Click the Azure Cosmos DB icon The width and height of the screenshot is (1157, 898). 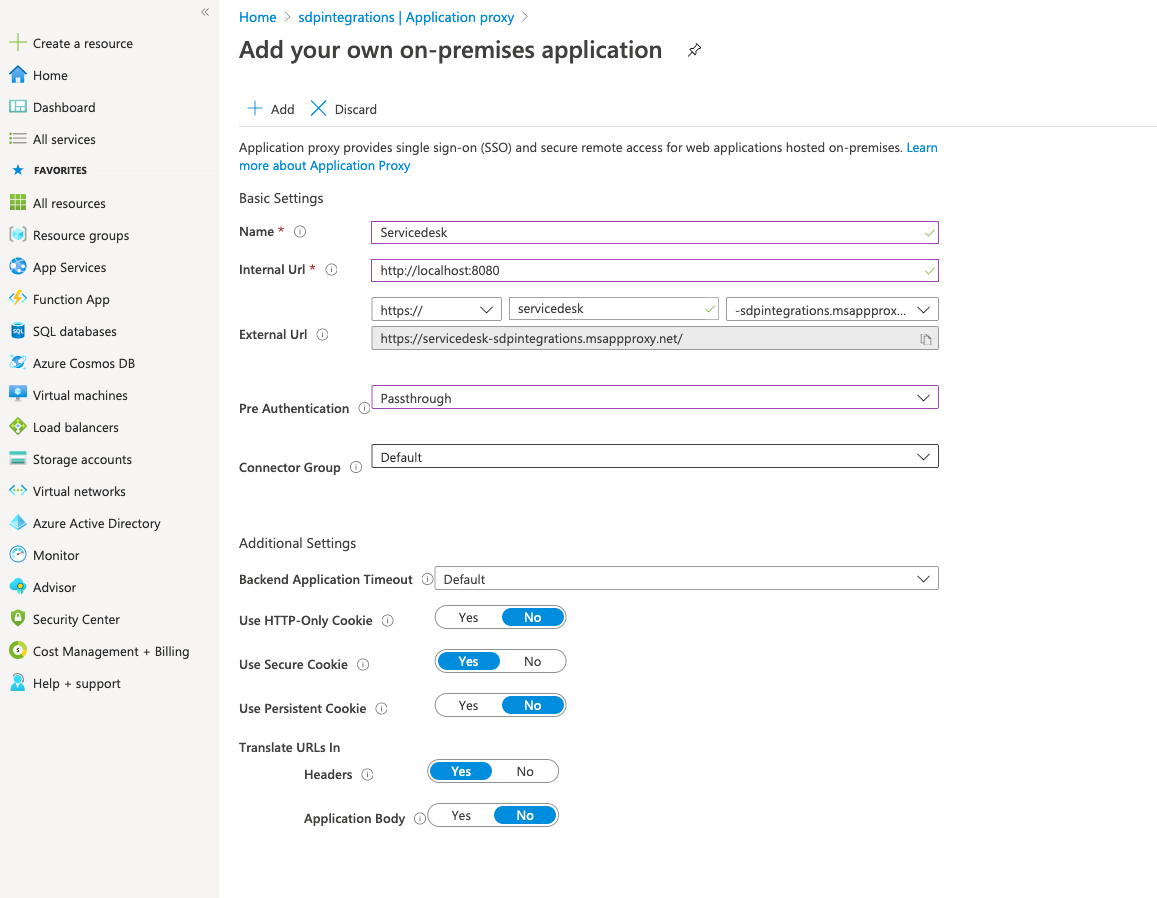[x=17, y=363]
